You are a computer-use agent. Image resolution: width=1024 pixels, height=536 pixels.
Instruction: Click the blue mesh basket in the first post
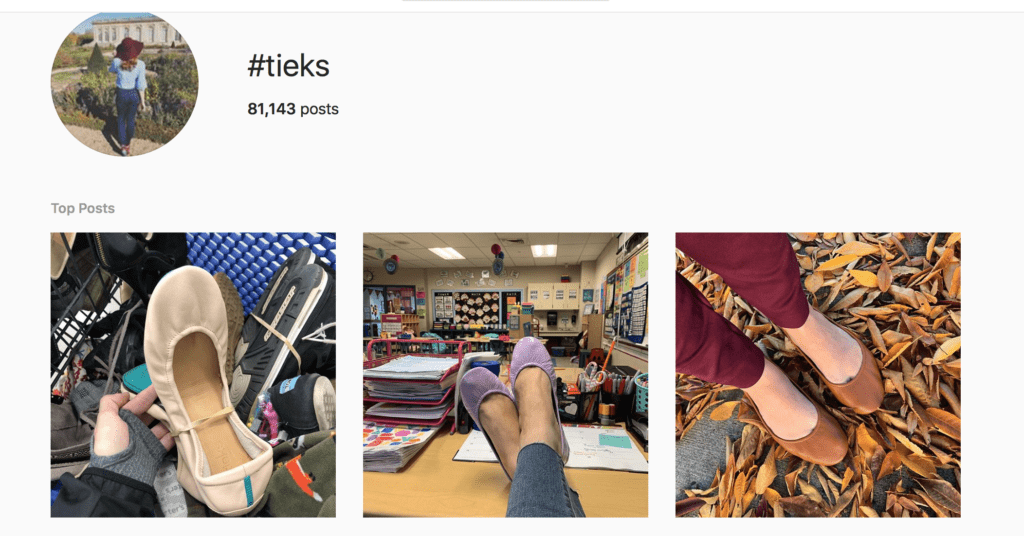[x=259, y=262]
